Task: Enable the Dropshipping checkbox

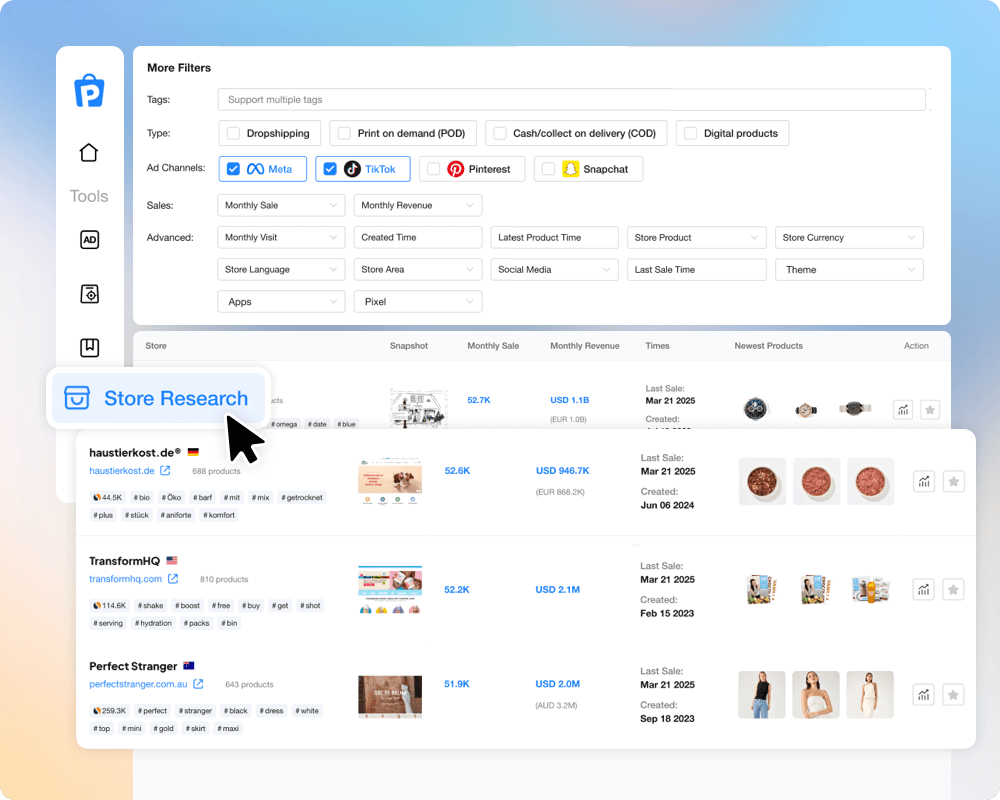Action: click(x=233, y=133)
